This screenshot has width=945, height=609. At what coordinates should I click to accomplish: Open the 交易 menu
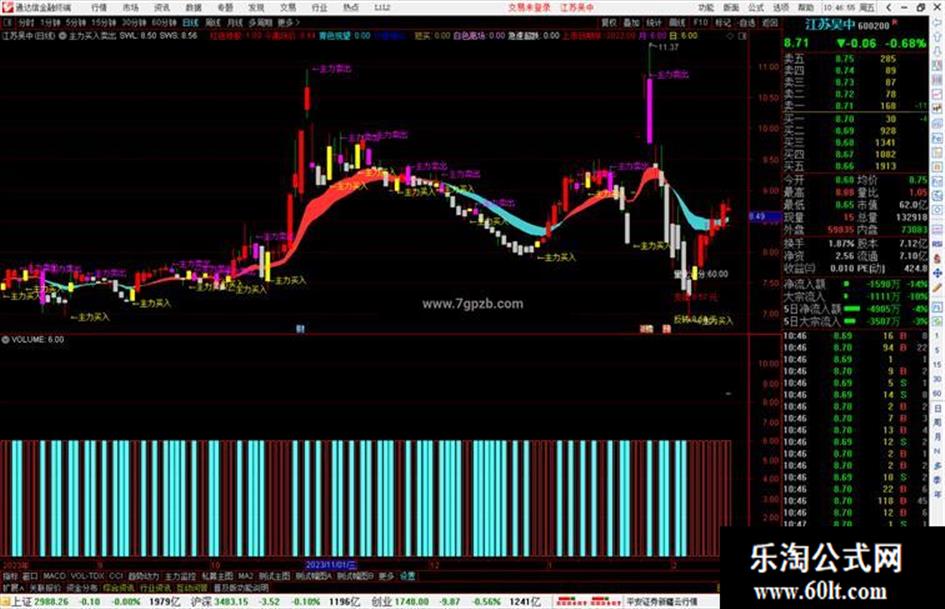[287, 7]
